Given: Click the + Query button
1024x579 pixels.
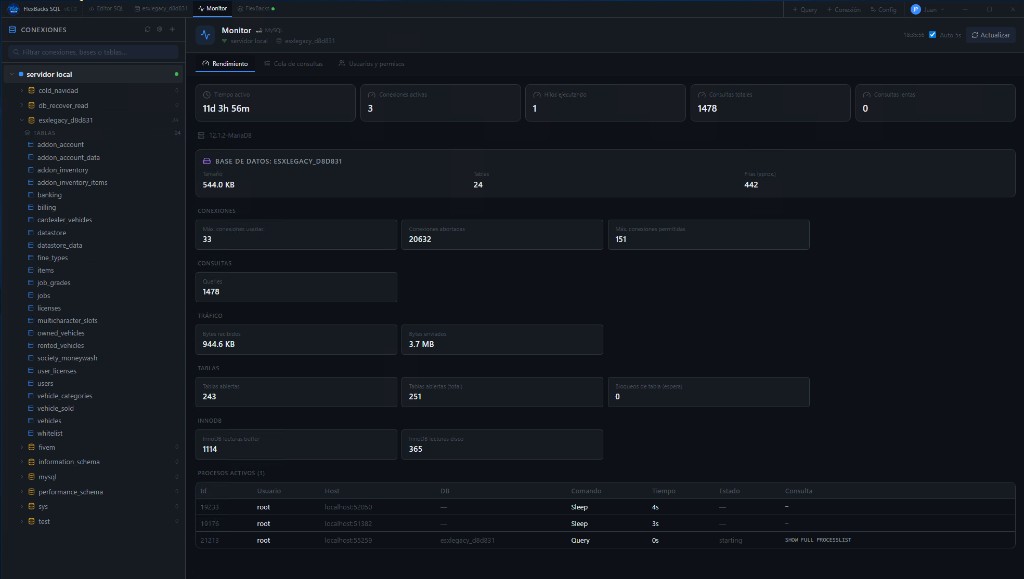Looking at the screenshot, I should pyautogui.click(x=805, y=9).
